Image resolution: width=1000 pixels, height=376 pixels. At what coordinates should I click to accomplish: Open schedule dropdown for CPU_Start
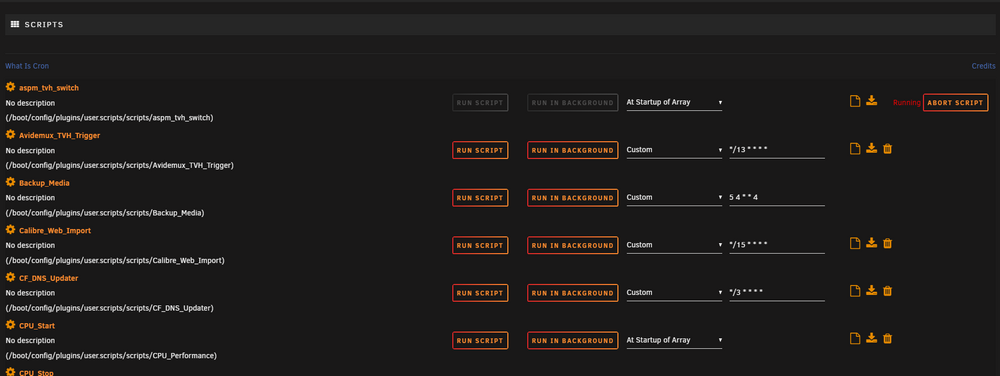pos(674,340)
